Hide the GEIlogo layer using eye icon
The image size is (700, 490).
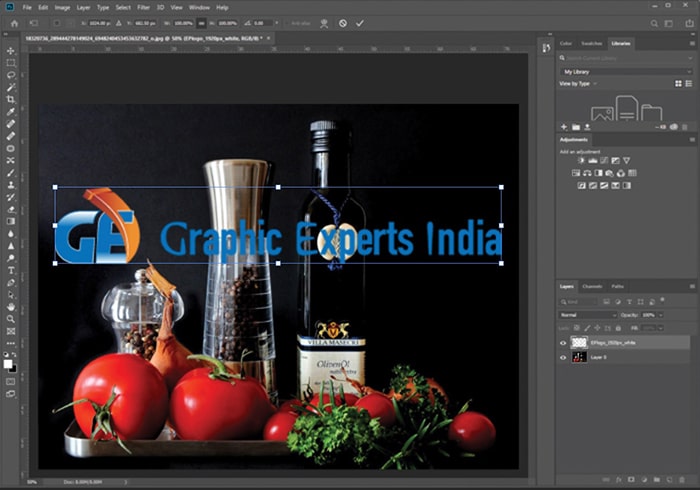[x=563, y=343]
